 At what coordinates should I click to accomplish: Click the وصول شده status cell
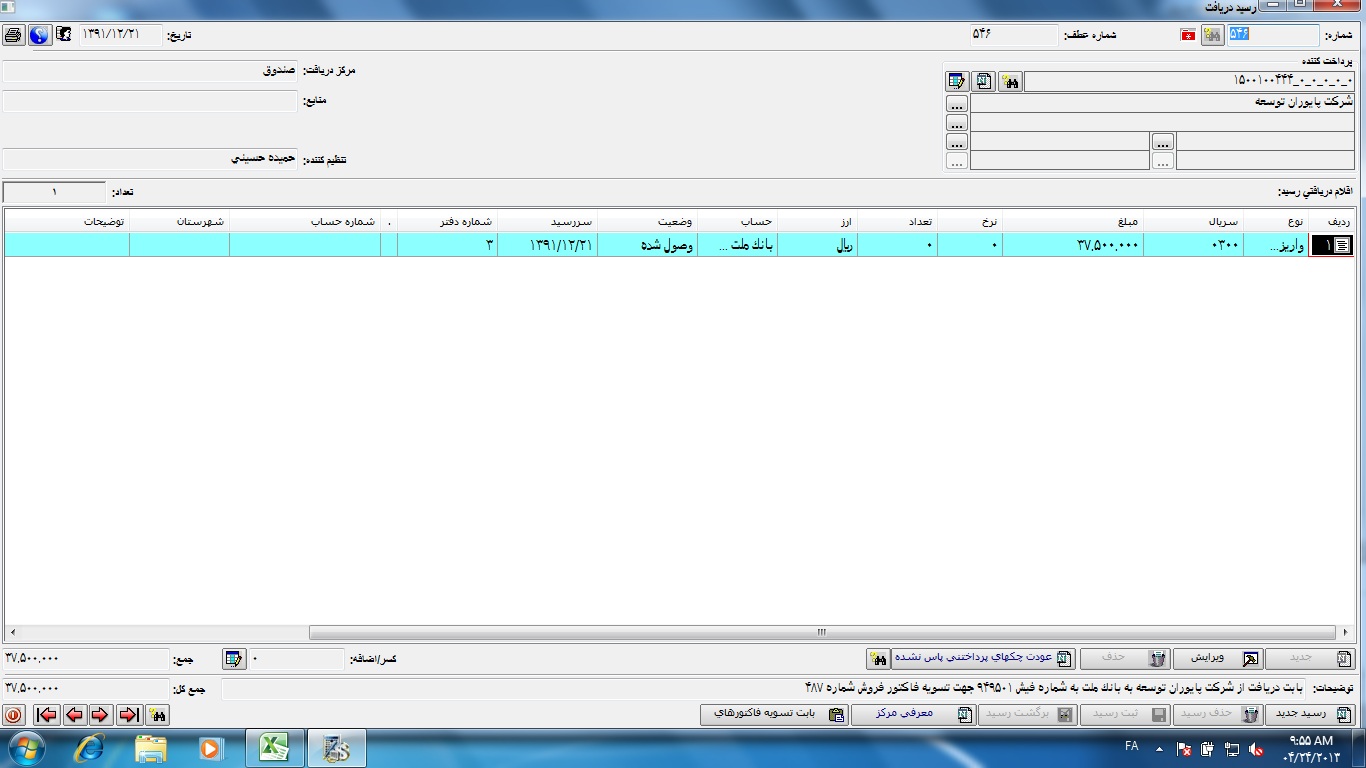coord(647,245)
